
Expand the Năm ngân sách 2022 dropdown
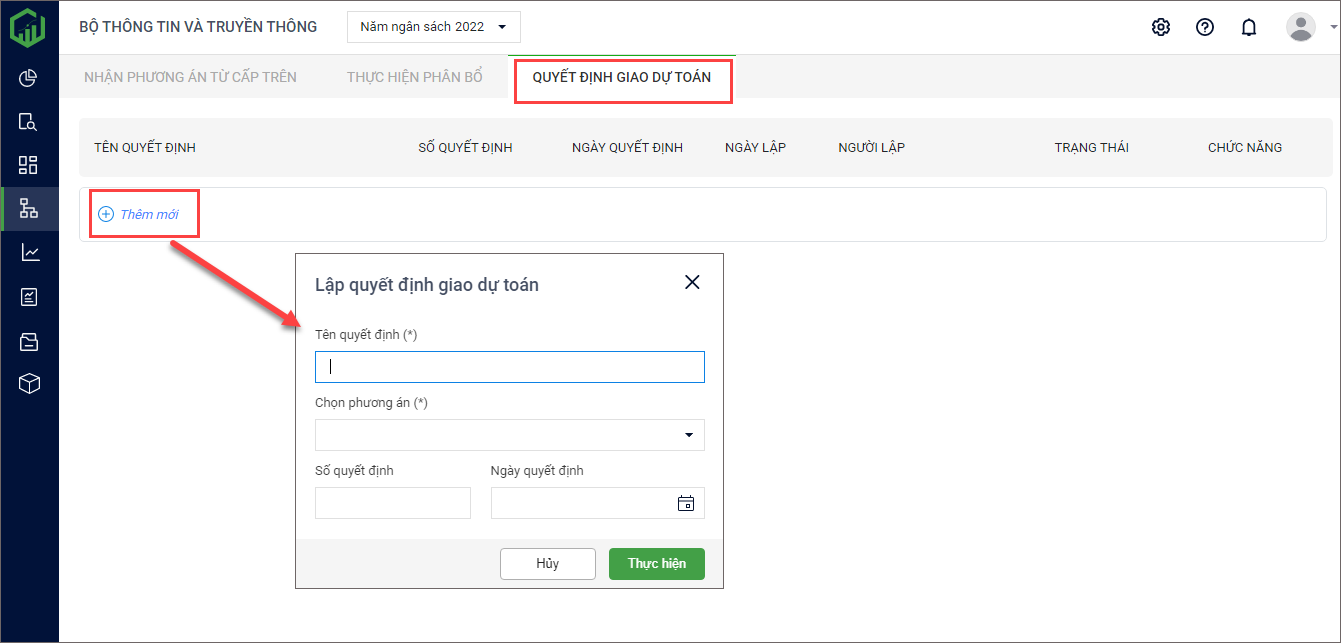pos(433,27)
